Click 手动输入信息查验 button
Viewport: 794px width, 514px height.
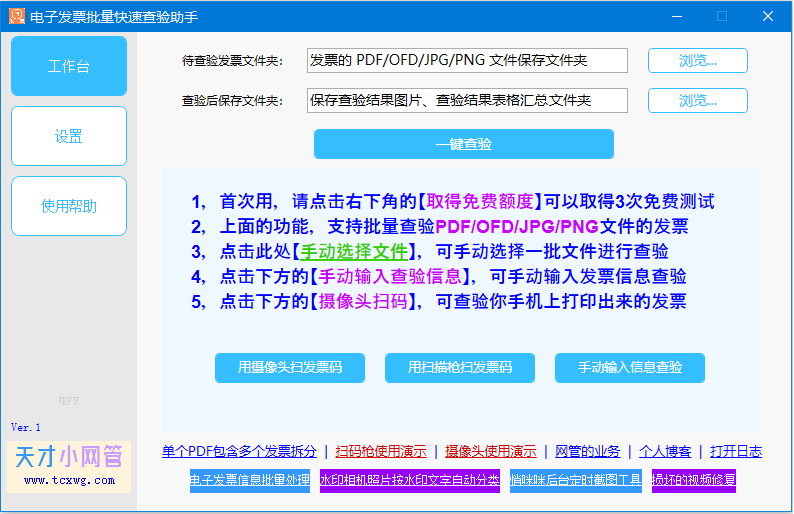click(x=630, y=368)
